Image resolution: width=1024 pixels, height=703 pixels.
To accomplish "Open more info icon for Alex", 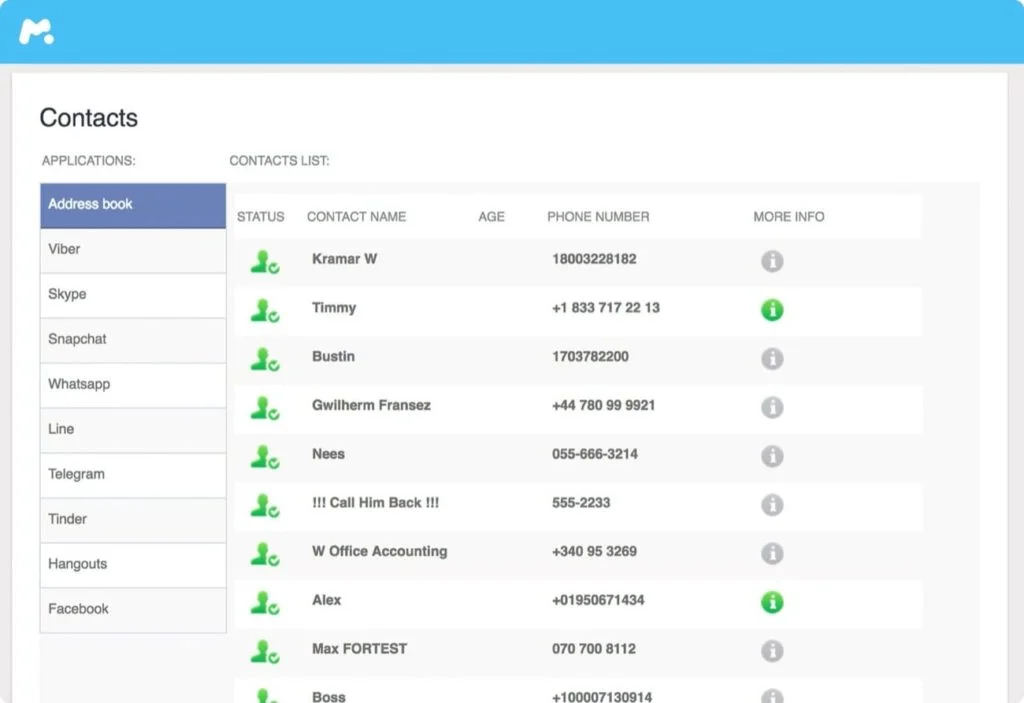I will pyautogui.click(x=771, y=602).
